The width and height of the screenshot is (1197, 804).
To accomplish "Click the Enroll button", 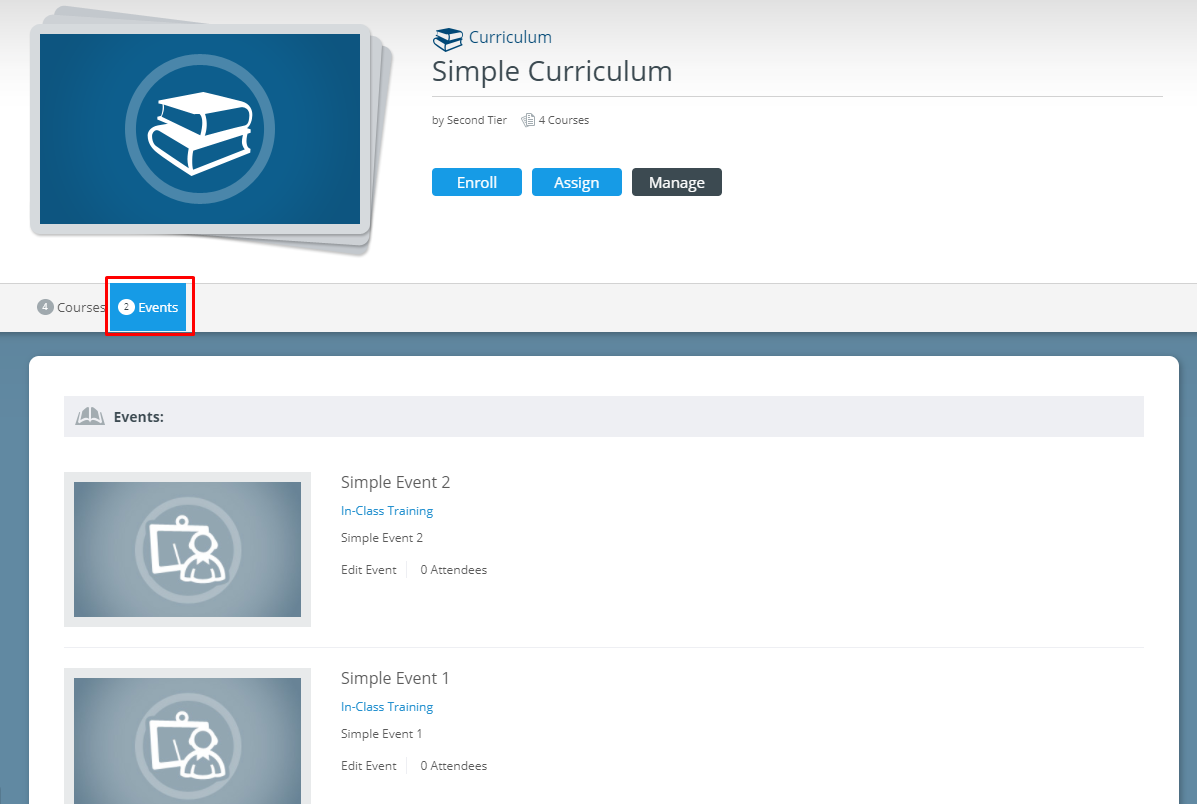I will [x=477, y=182].
